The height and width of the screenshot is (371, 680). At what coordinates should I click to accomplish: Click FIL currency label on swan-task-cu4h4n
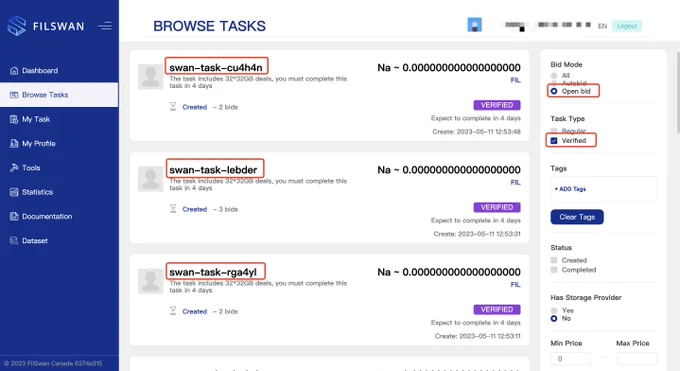coord(515,80)
